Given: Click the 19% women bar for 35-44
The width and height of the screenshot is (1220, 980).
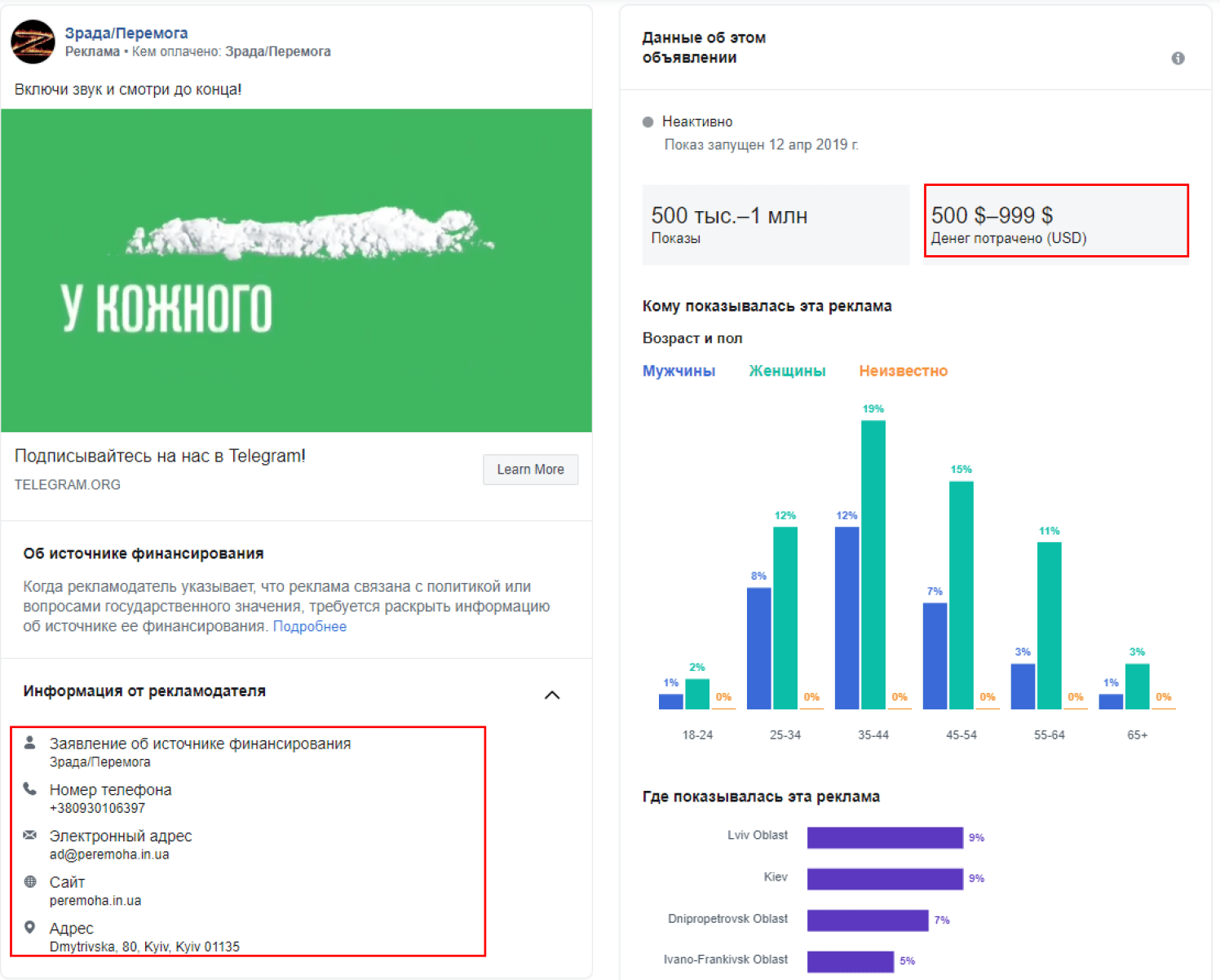Looking at the screenshot, I should pyautogui.click(x=873, y=565).
